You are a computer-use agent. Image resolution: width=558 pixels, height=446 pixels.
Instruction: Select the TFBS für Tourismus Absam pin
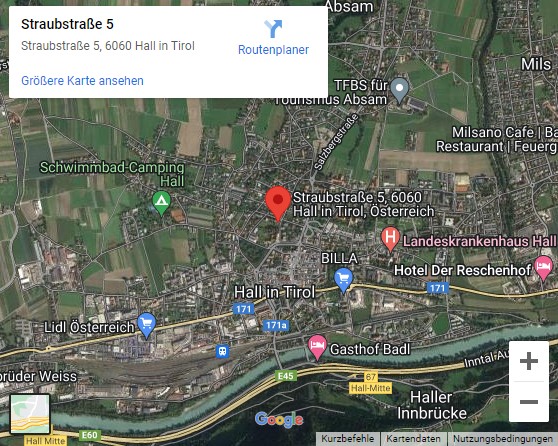tap(400, 90)
